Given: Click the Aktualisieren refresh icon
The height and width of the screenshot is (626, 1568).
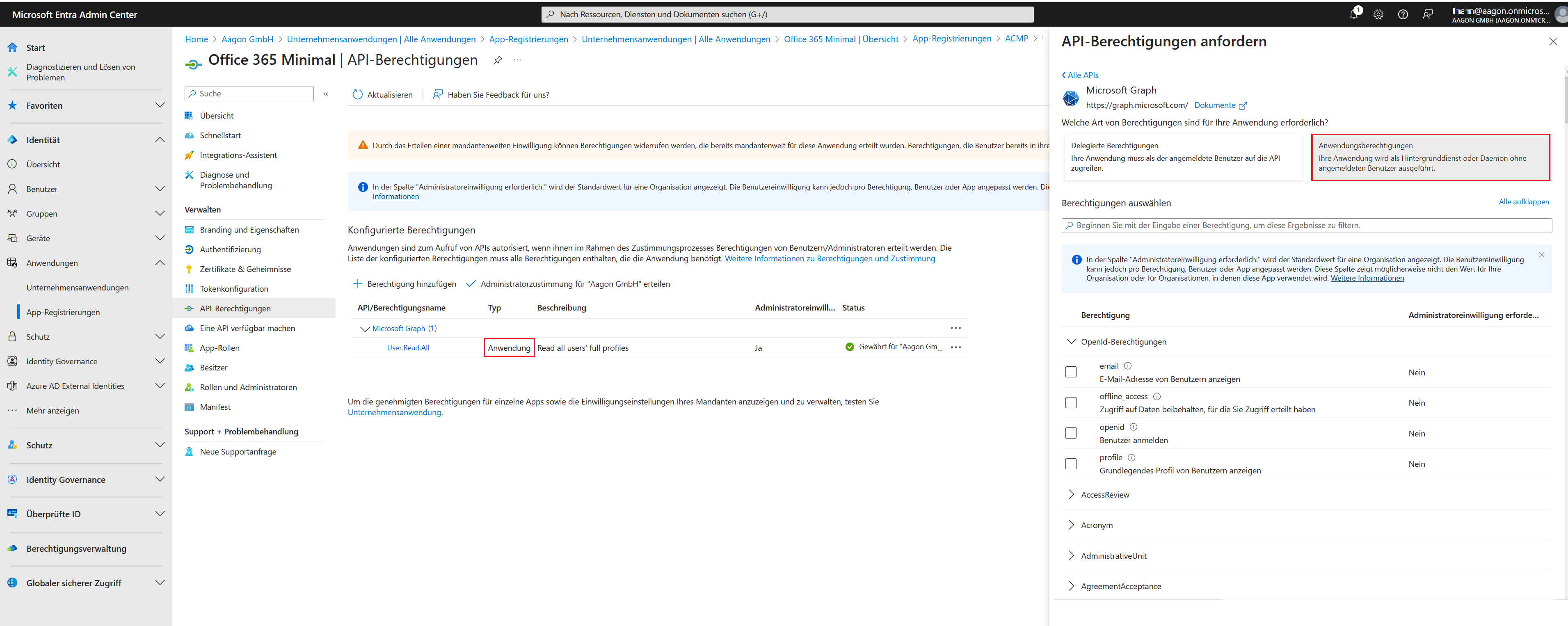Looking at the screenshot, I should coord(358,94).
